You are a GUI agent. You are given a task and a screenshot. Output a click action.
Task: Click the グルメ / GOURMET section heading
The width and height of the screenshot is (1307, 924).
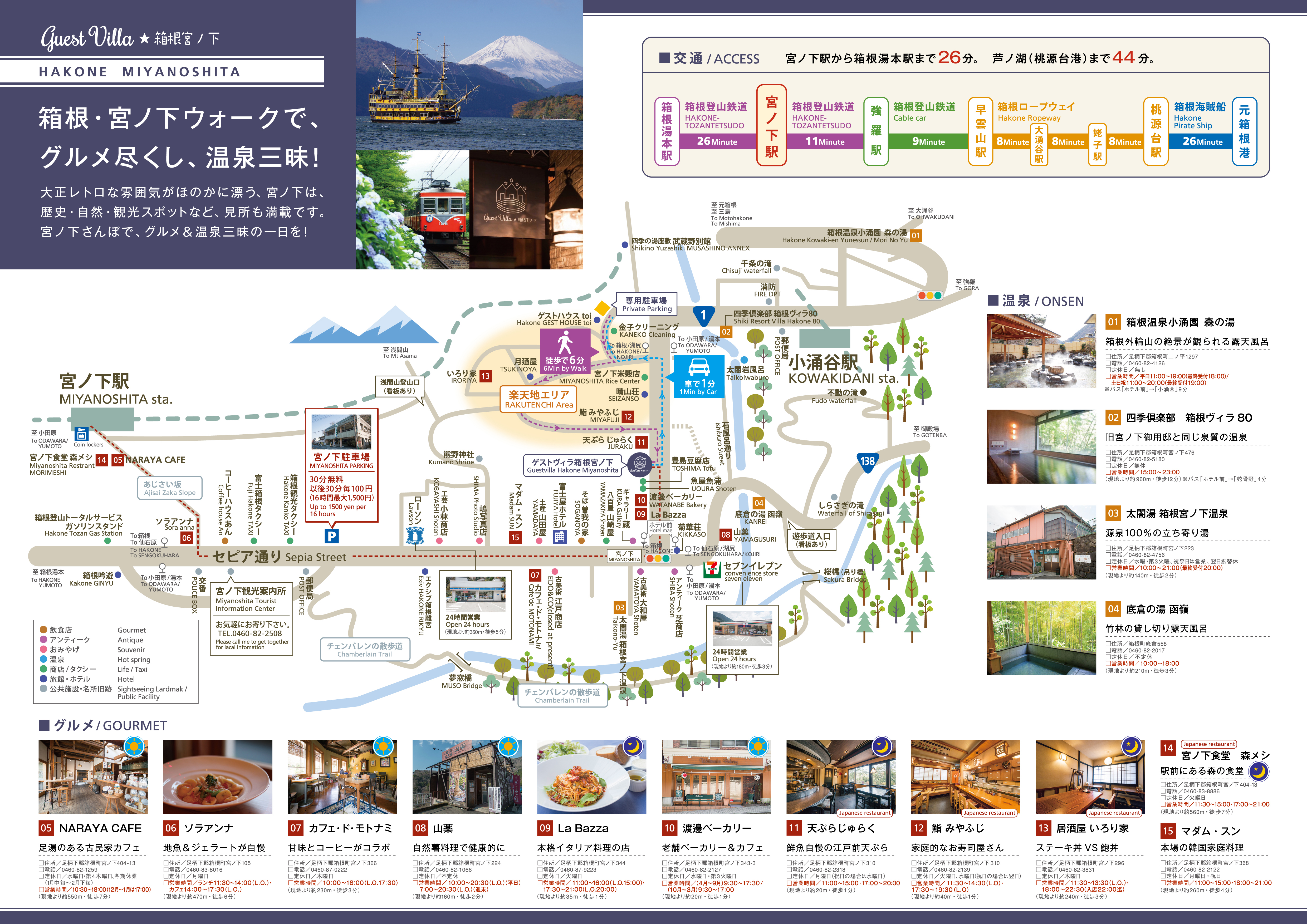103,725
